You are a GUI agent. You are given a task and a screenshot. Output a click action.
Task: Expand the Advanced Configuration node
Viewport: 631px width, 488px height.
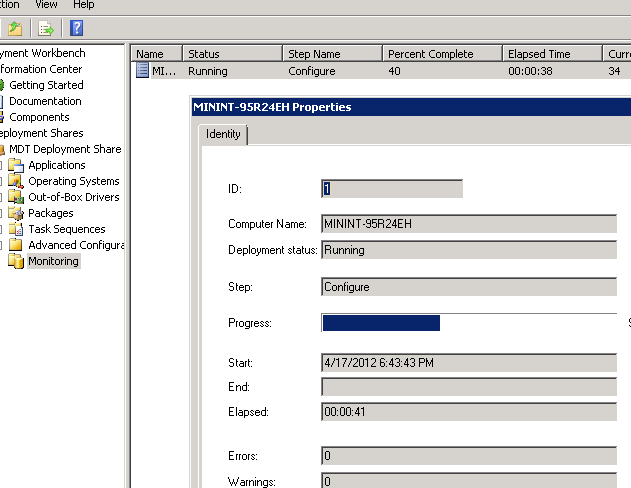tap(1, 245)
